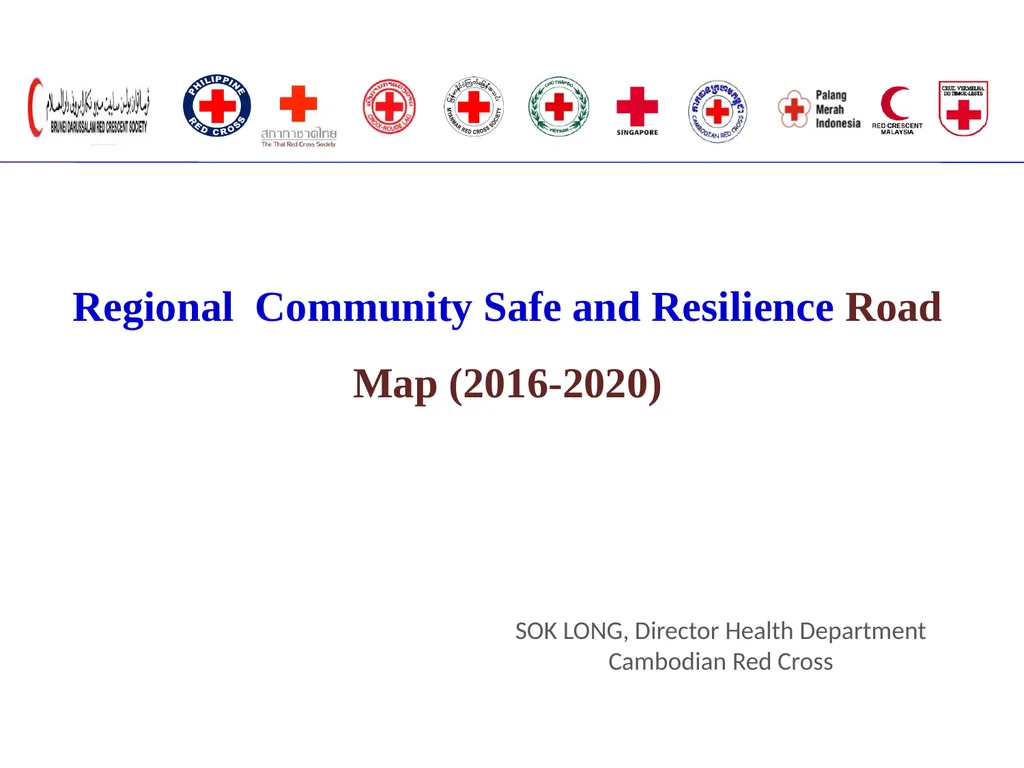Screen dimensions: 1024x768
Task: Click the Myanmar Red Cross Society logo
Action: coord(473,106)
